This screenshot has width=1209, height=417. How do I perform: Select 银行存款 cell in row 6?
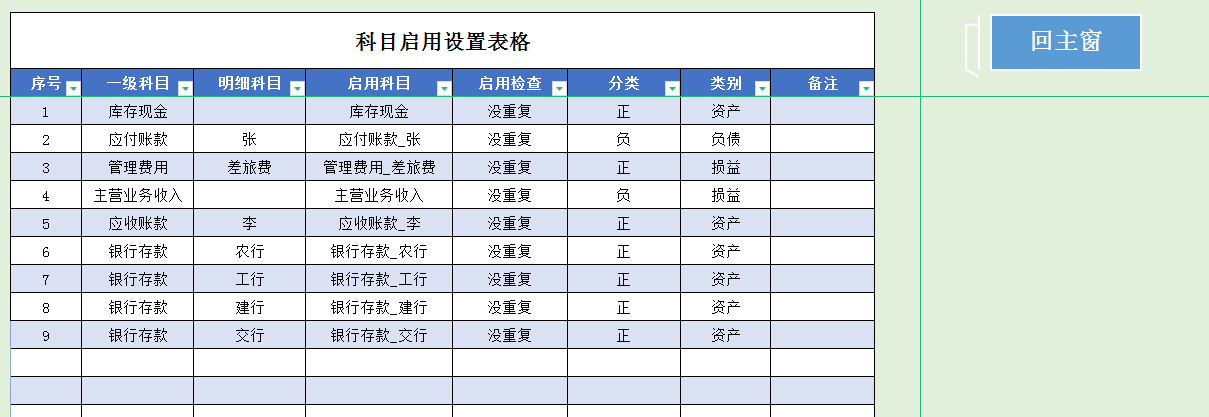138,251
